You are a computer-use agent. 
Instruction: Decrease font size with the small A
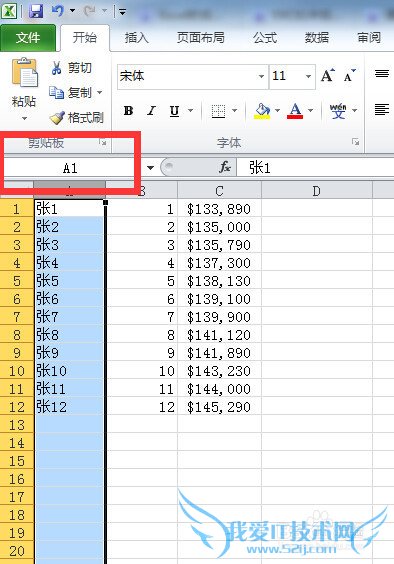(349, 76)
